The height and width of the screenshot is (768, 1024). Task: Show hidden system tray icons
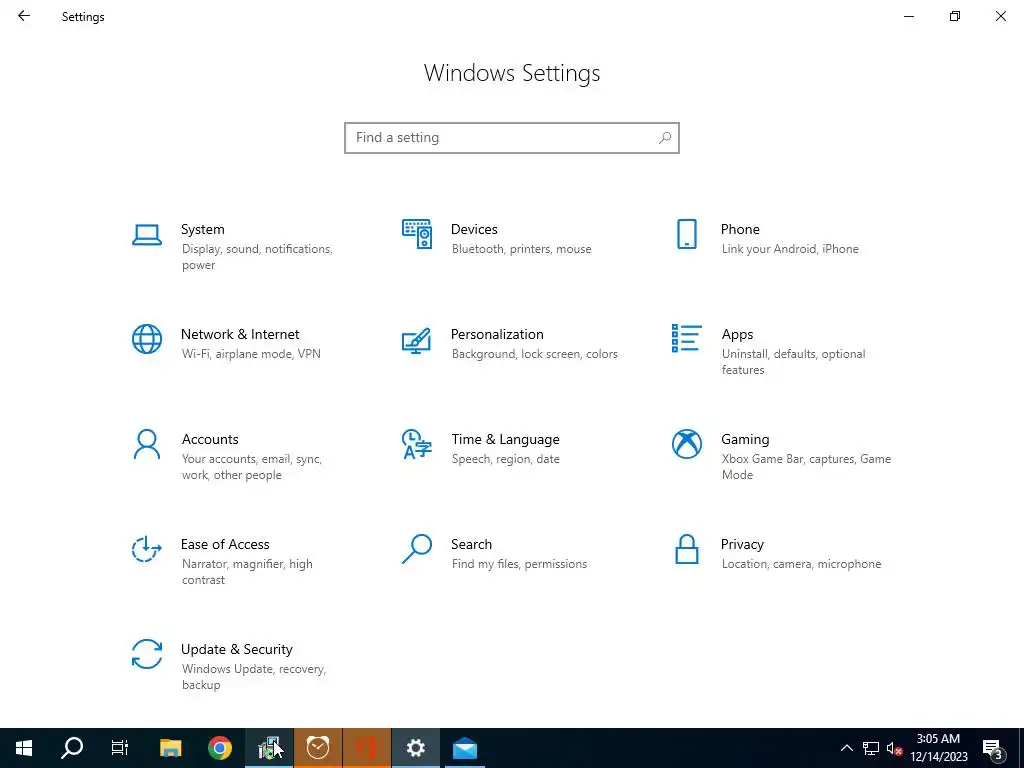(x=846, y=748)
